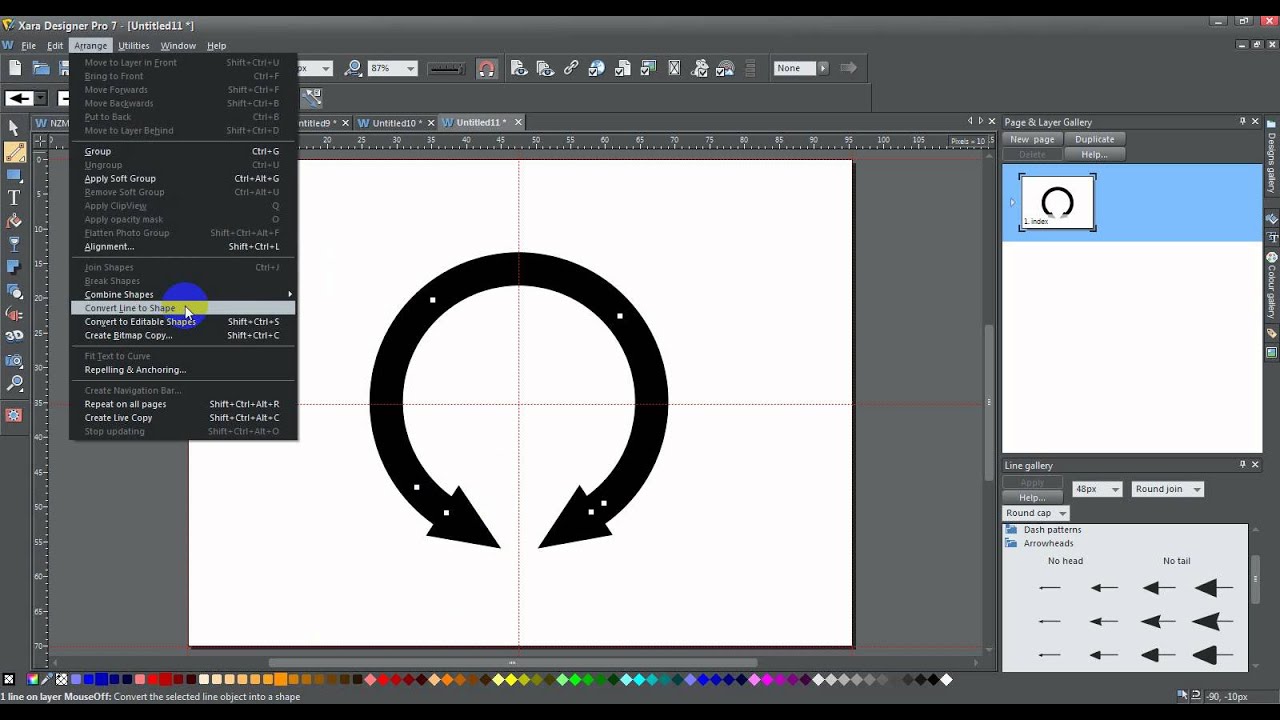Image resolution: width=1280 pixels, height=720 pixels.
Task: Open the Window menu
Action: point(178,45)
